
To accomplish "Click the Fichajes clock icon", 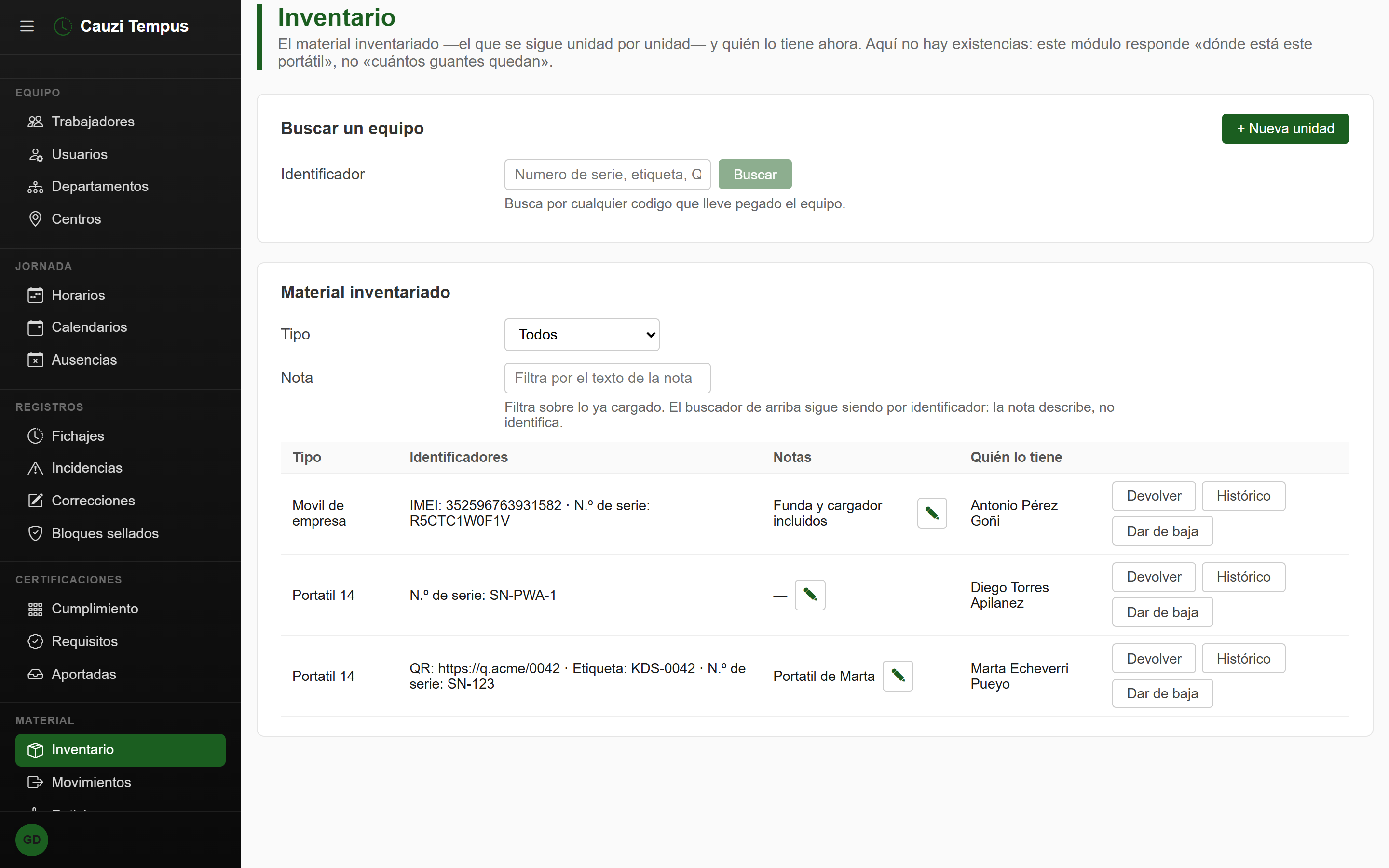I will (x=36, y=436).
